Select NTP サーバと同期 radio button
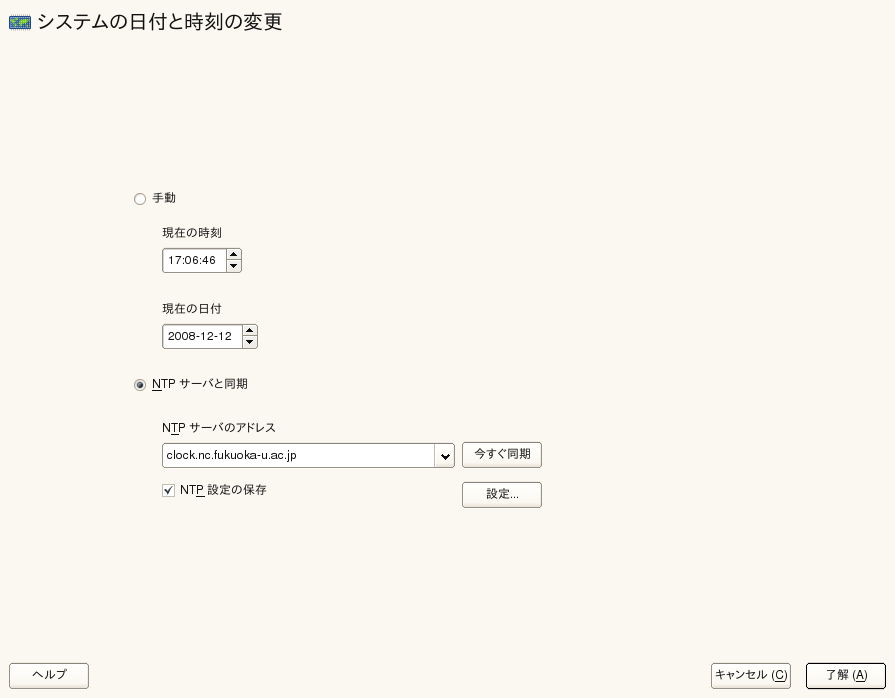The height and width of the screenshot is (698, 895). (x=140, y=385)
